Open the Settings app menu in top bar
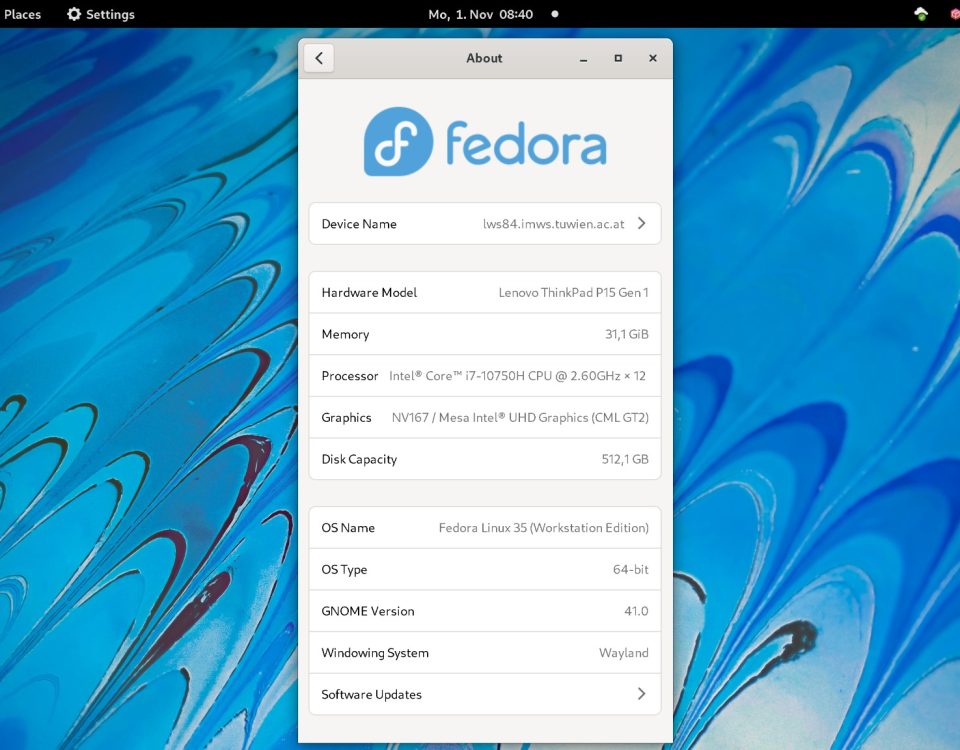 (101, 14)
